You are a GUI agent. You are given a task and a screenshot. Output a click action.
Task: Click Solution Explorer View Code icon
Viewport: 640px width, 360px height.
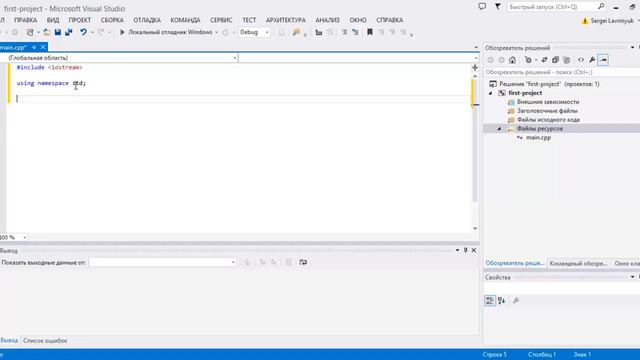click(x=581, y=60)
